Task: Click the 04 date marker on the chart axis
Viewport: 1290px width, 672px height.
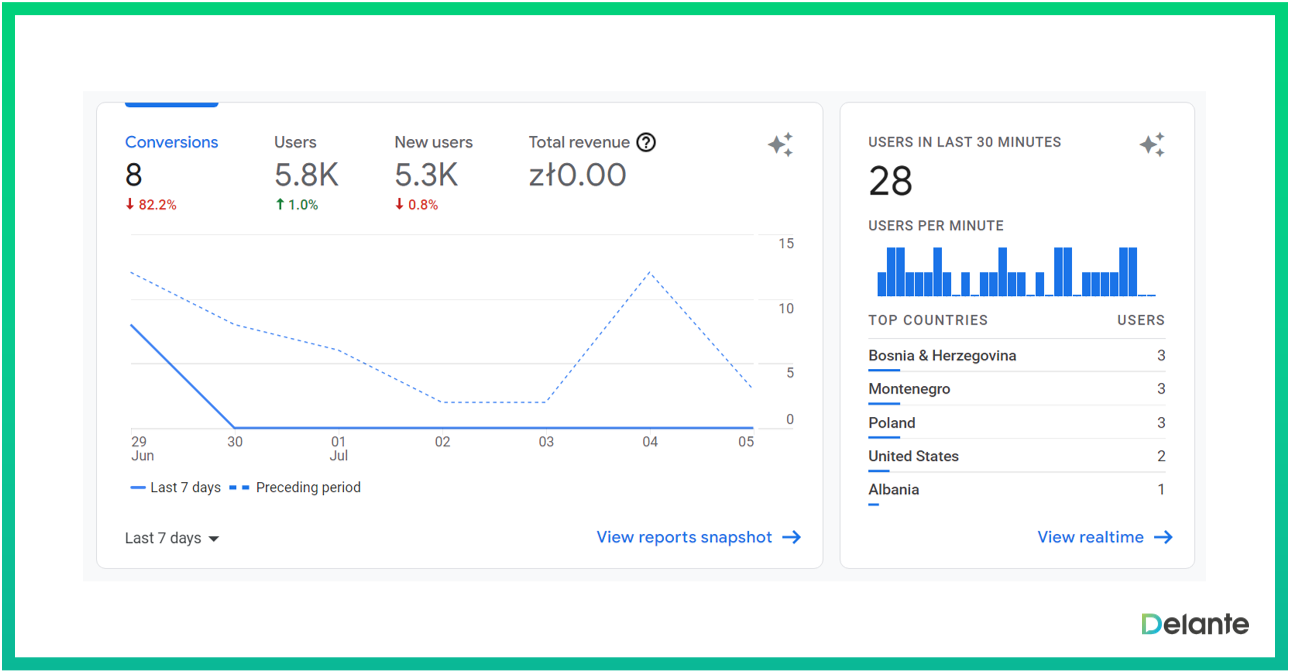Action: [650, 442]
